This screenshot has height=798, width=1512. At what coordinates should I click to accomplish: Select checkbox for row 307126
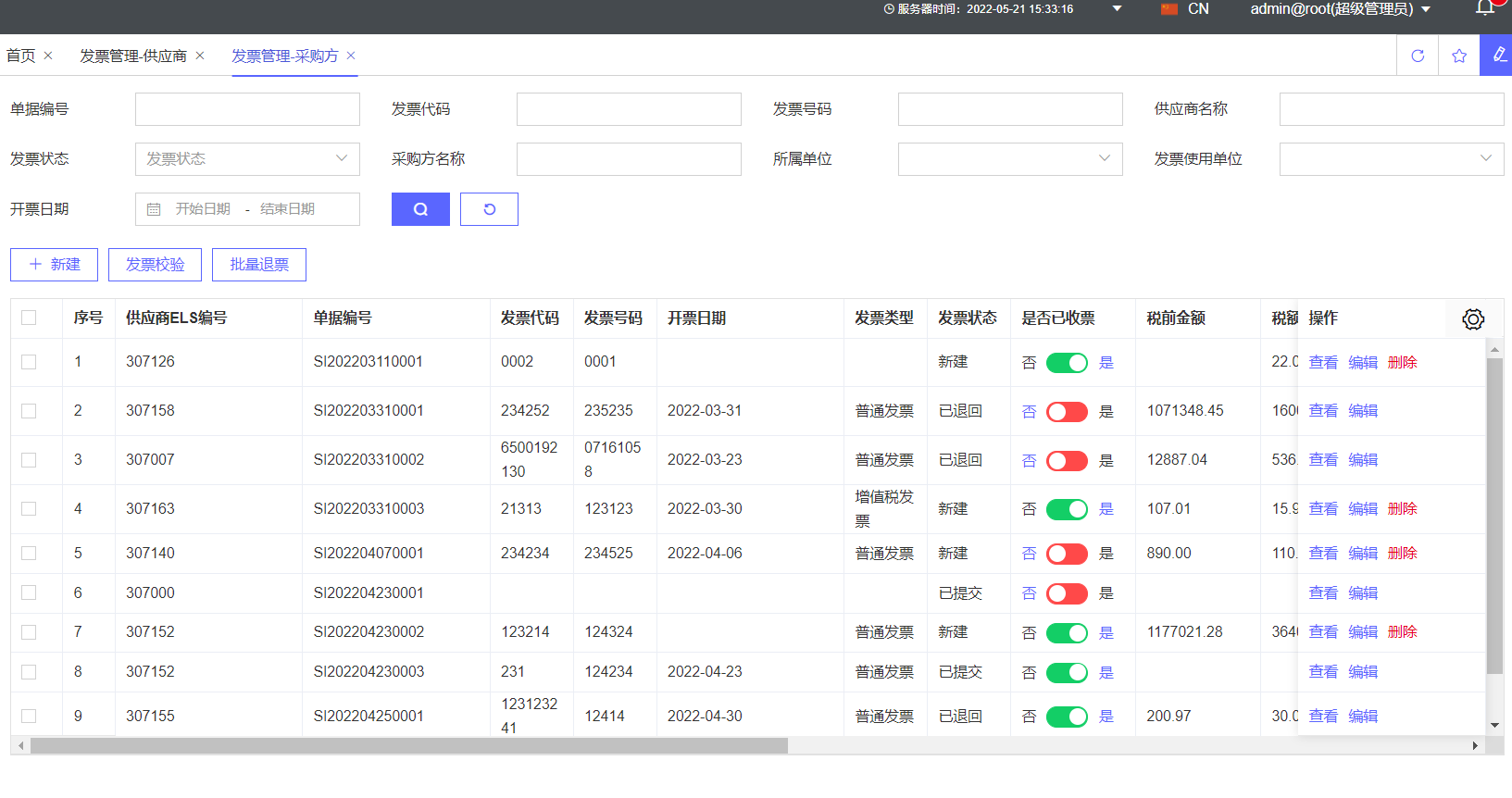[29, 362]
